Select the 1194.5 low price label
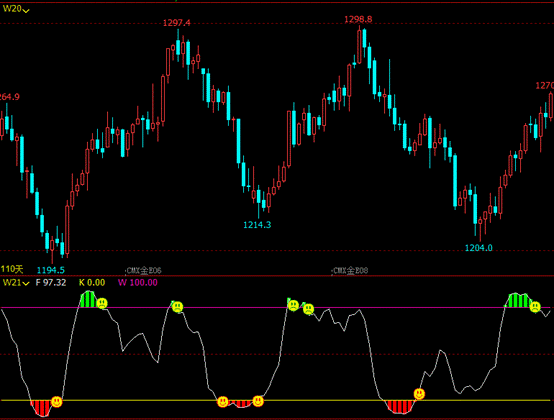The height and width of the screenshot is (420, 554). 51,270
